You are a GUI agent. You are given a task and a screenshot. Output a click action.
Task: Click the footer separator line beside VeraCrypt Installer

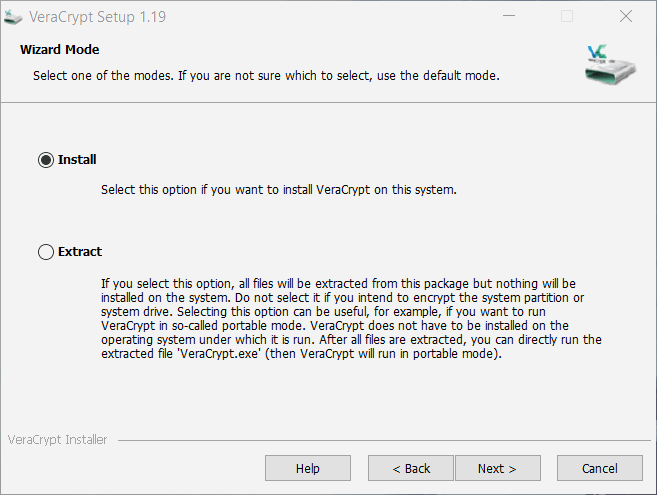pos(380,440)
